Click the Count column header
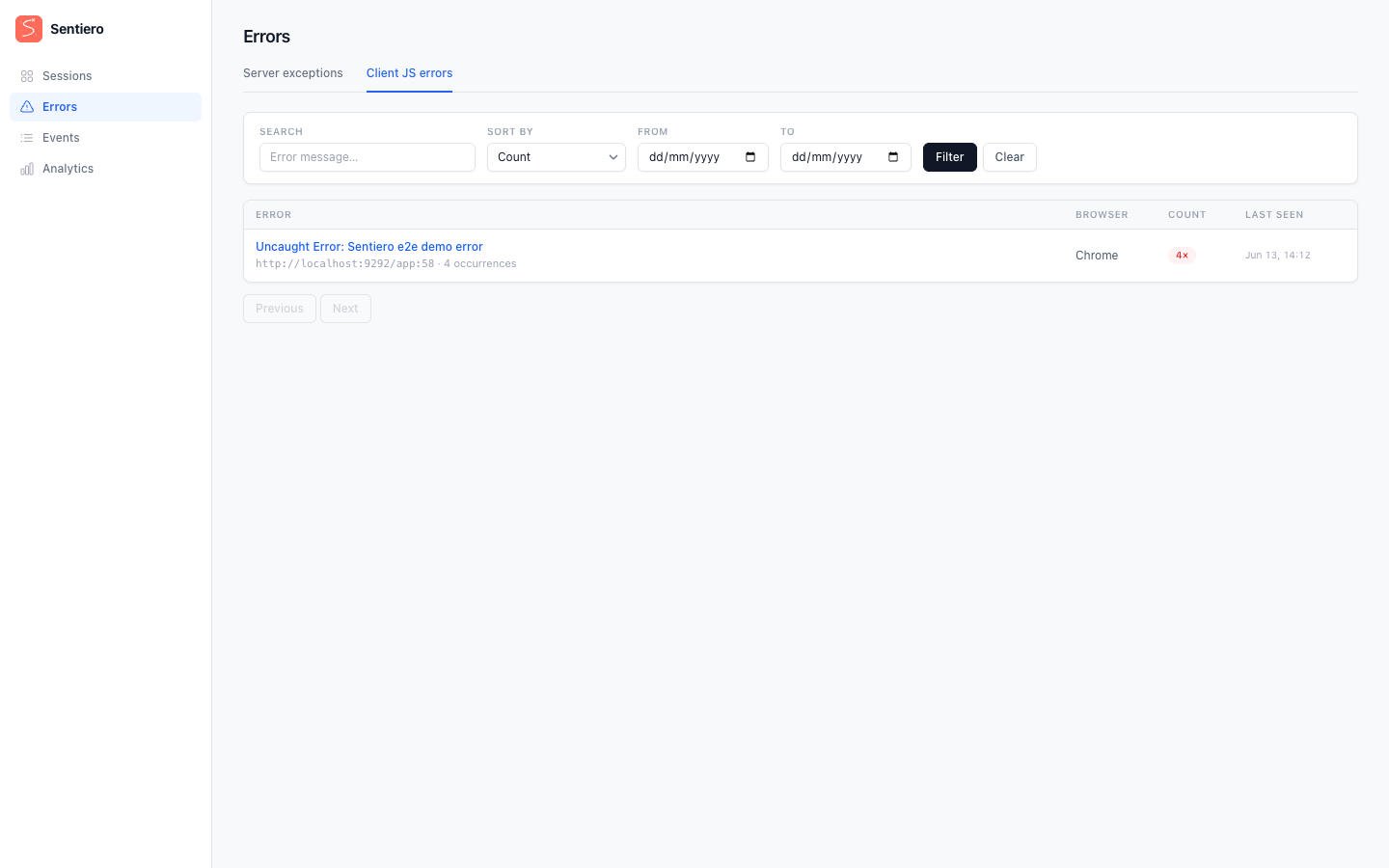Viewport: 1389px width, 868px height. [x=1187, y=215]
